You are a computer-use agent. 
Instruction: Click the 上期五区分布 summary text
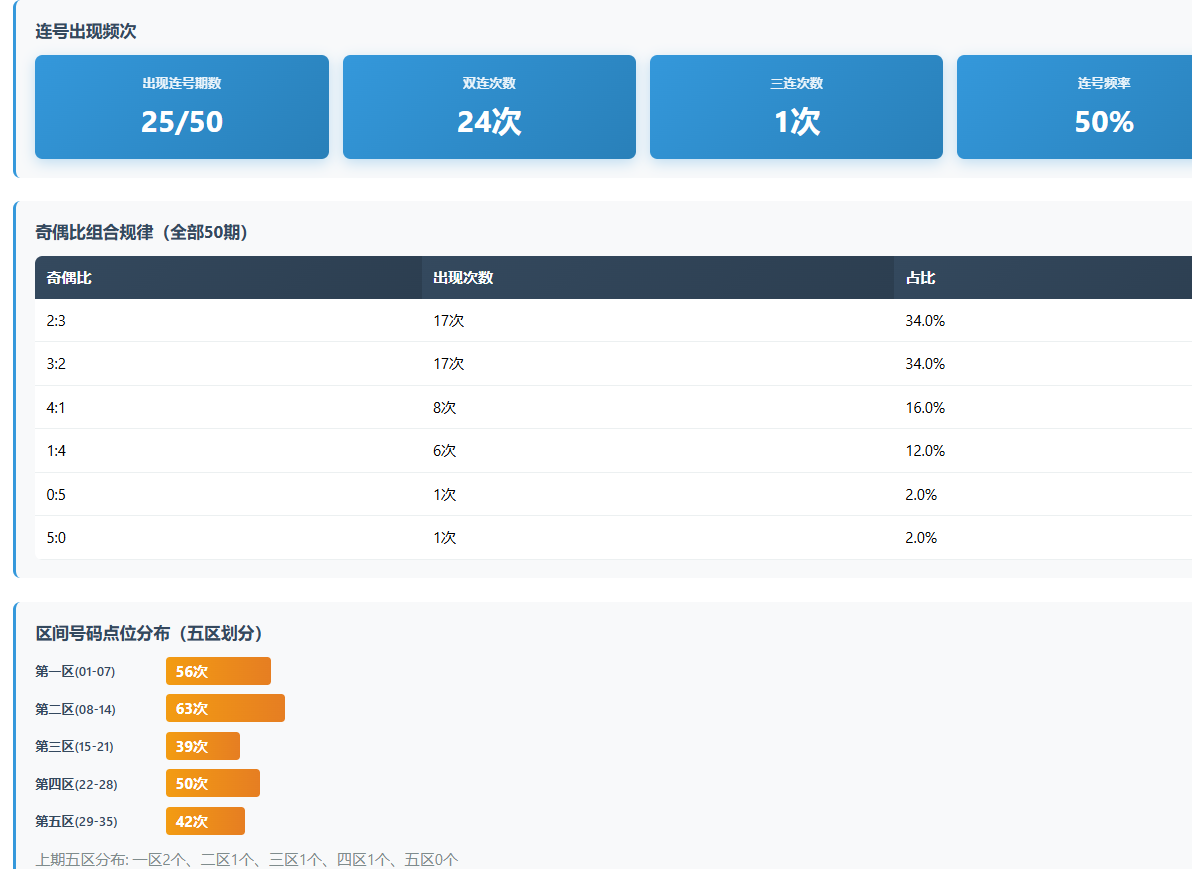(247, 859)
